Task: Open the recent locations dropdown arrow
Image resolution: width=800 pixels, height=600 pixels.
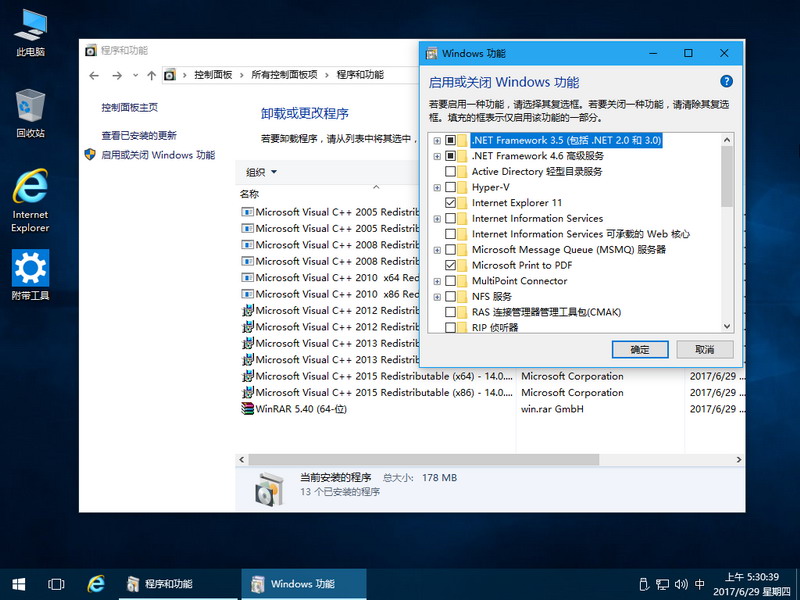Action: pos(135,76)
